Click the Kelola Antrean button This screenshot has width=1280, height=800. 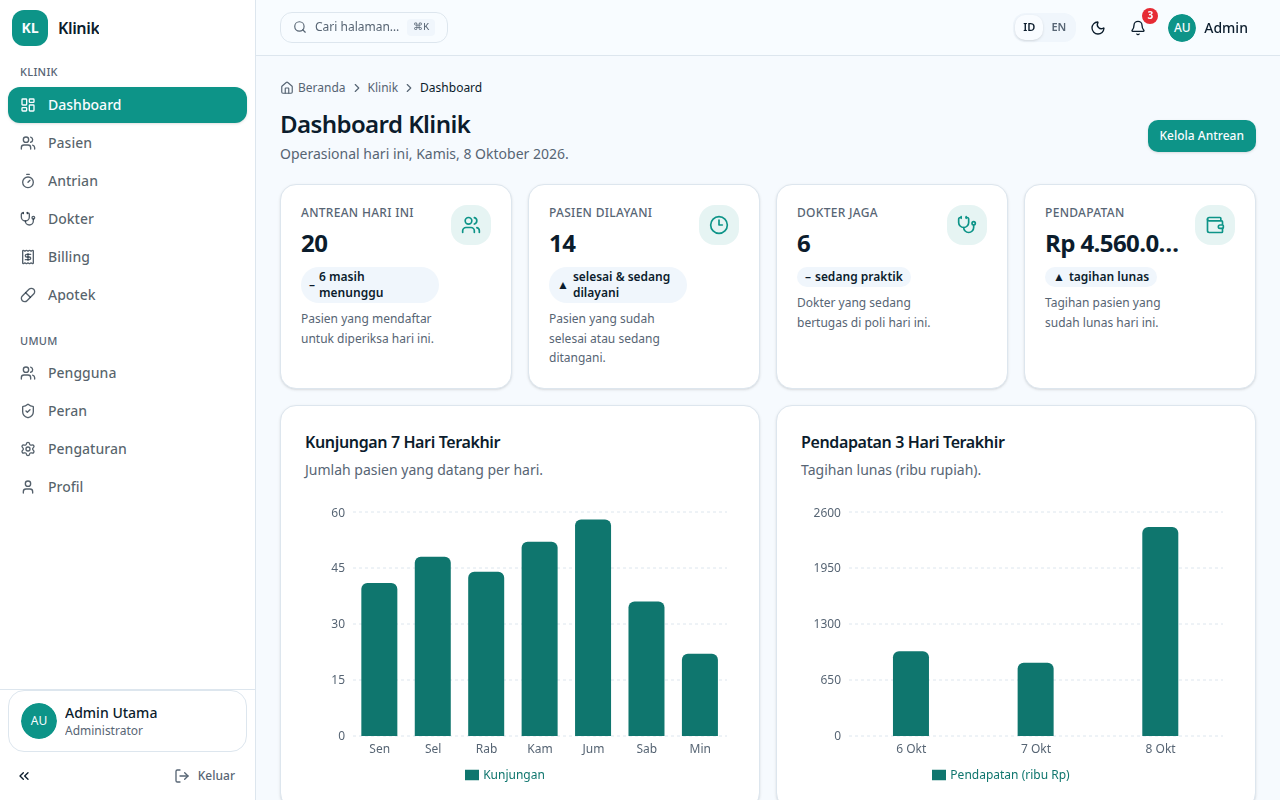[x=1201, y=136]
